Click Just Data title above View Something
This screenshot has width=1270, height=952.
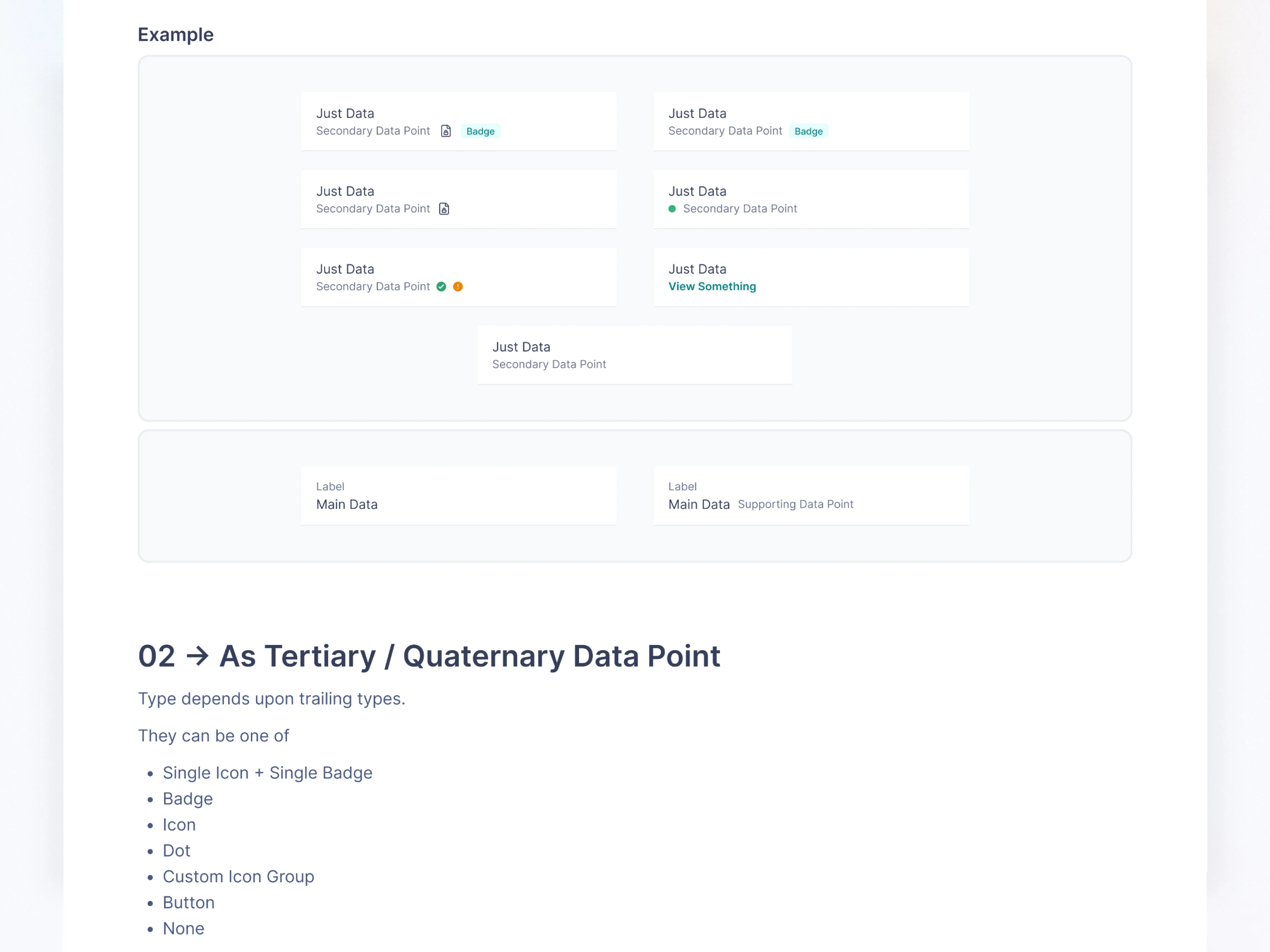tap(697, 269)
